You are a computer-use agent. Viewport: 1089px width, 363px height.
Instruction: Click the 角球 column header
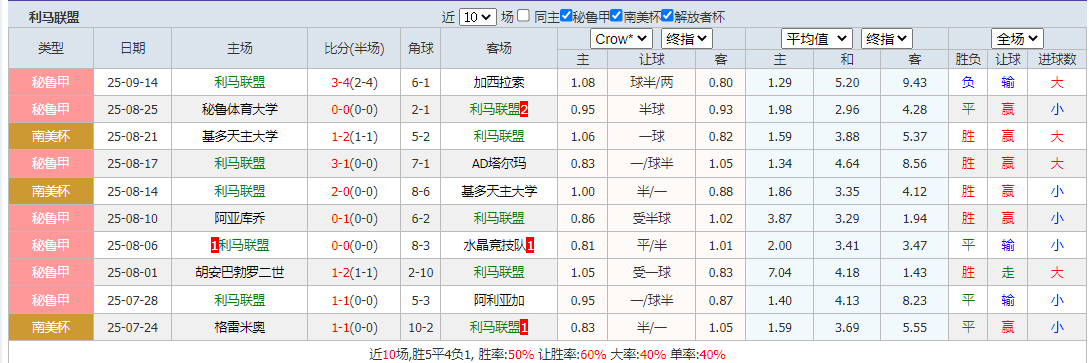pos(421,48)
